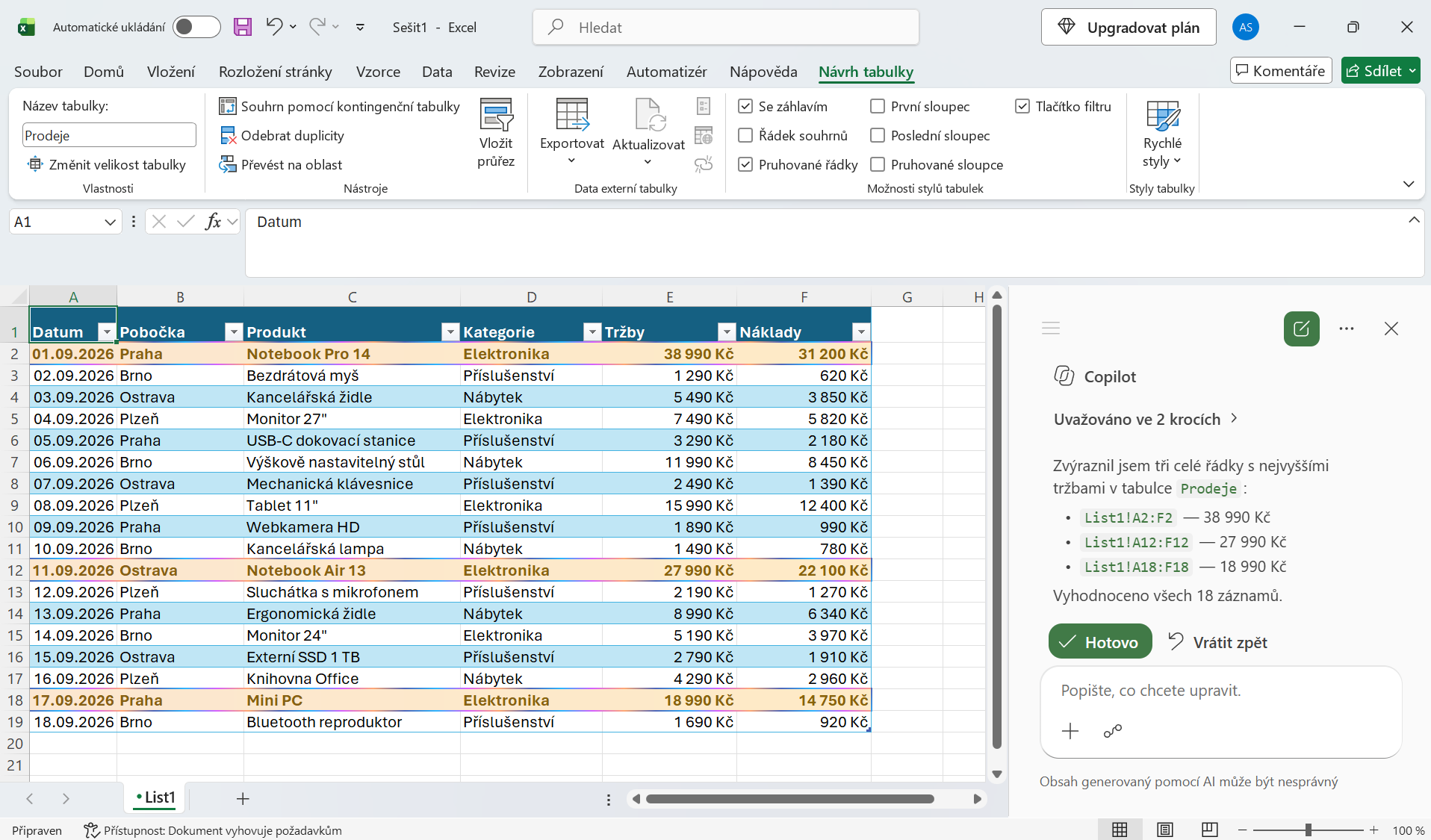Click the Komentáře button
The image size is (1431, 840).
click(1281, 70)
